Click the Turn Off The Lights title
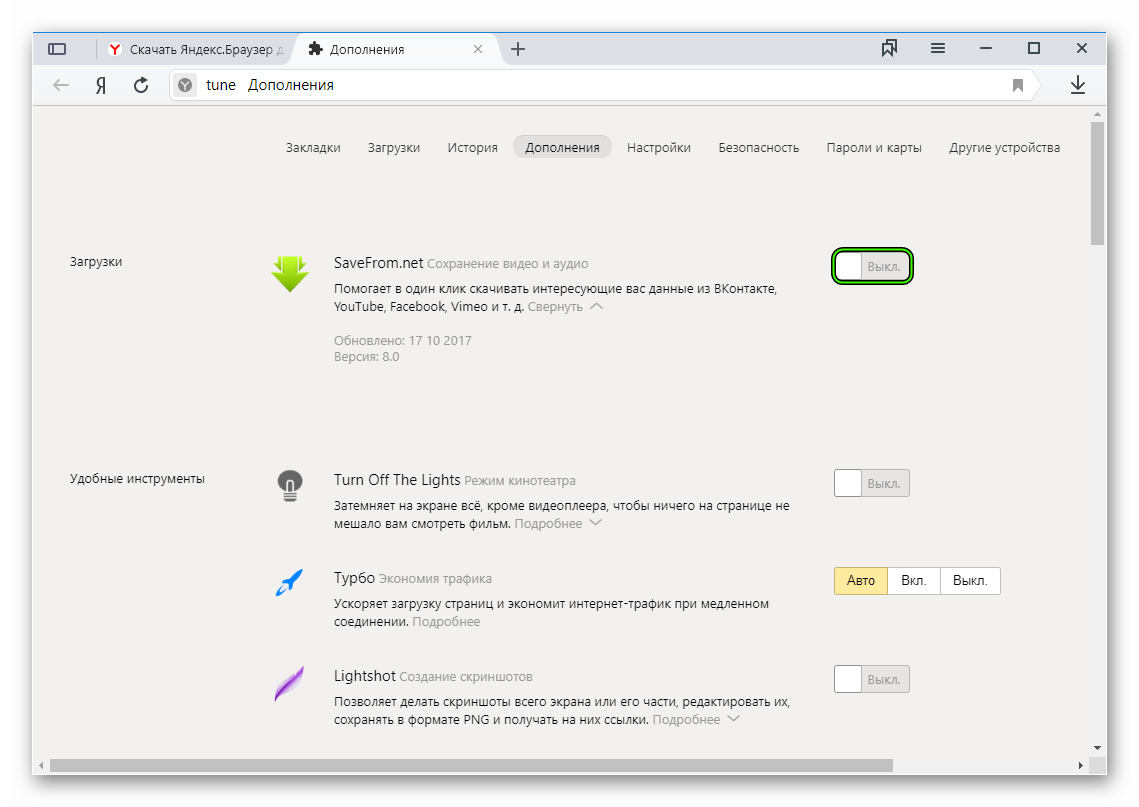This screenshot has height=807, width=1139. (397, 479)
